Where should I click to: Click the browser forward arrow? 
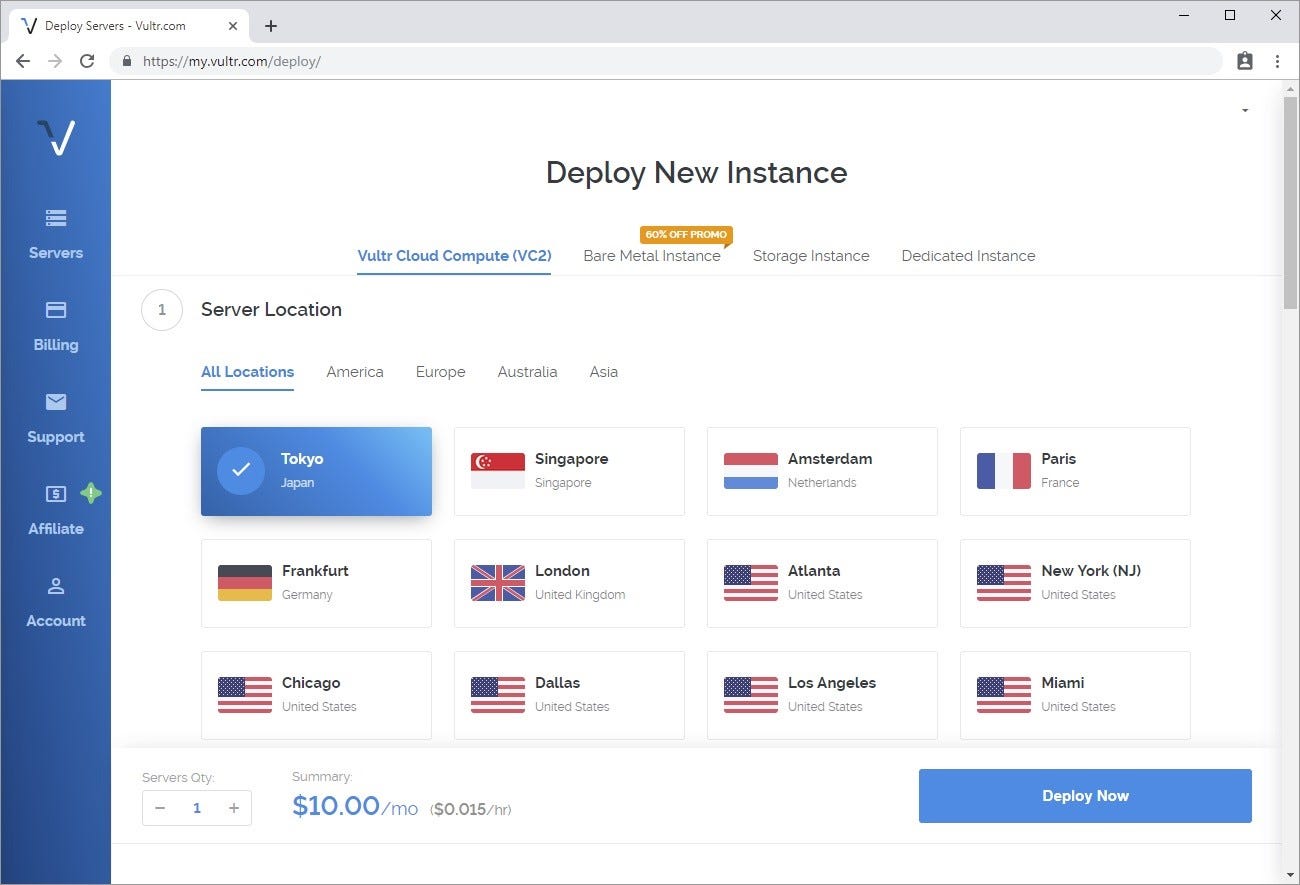pyautogui.click(x=55, y=61)
